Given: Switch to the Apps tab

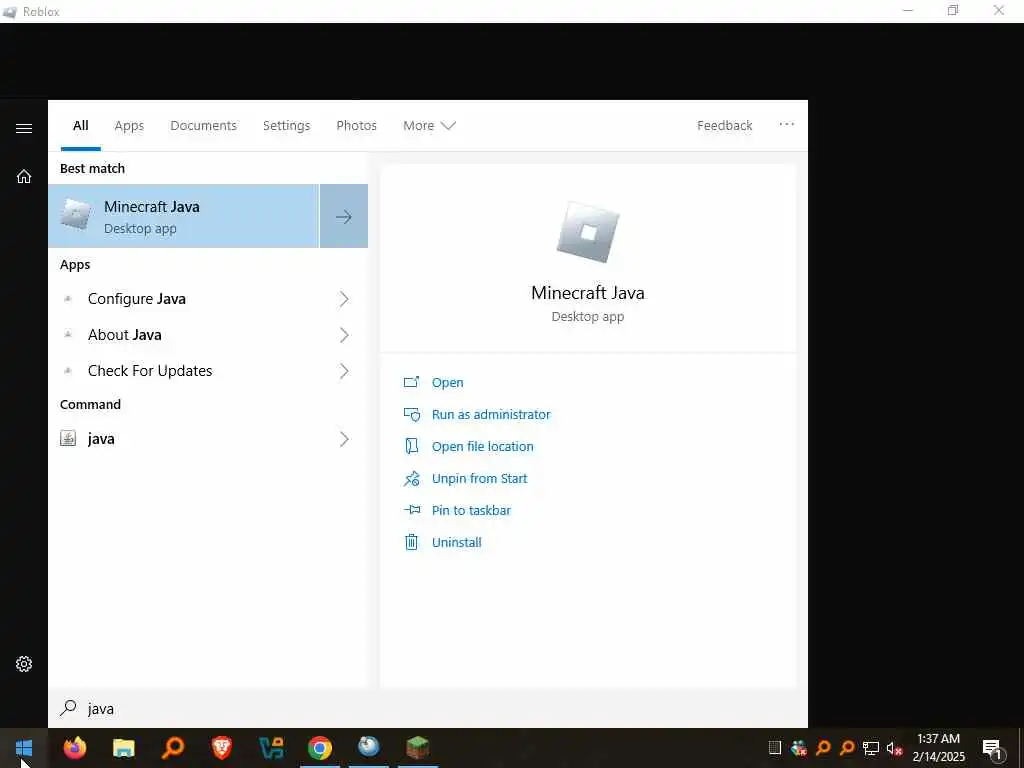Looking at the screenshot, I should pos(129,125).
